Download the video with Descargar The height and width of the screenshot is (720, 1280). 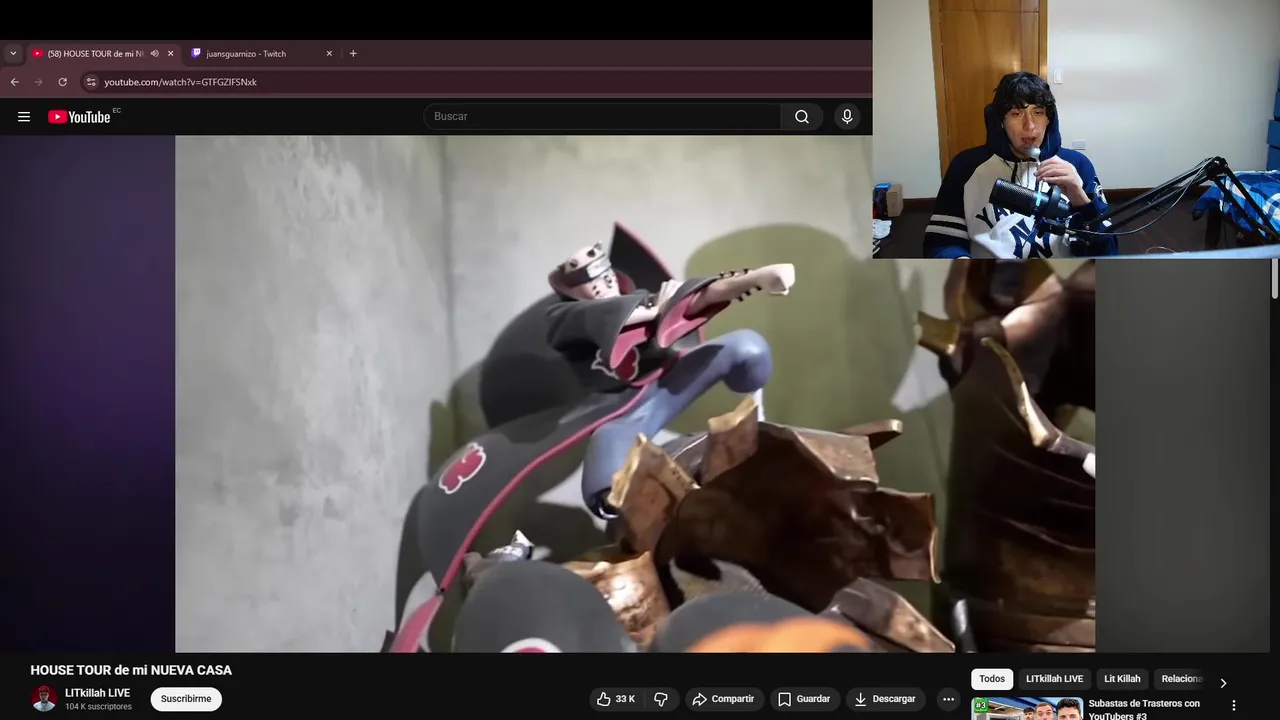[884, 699]
